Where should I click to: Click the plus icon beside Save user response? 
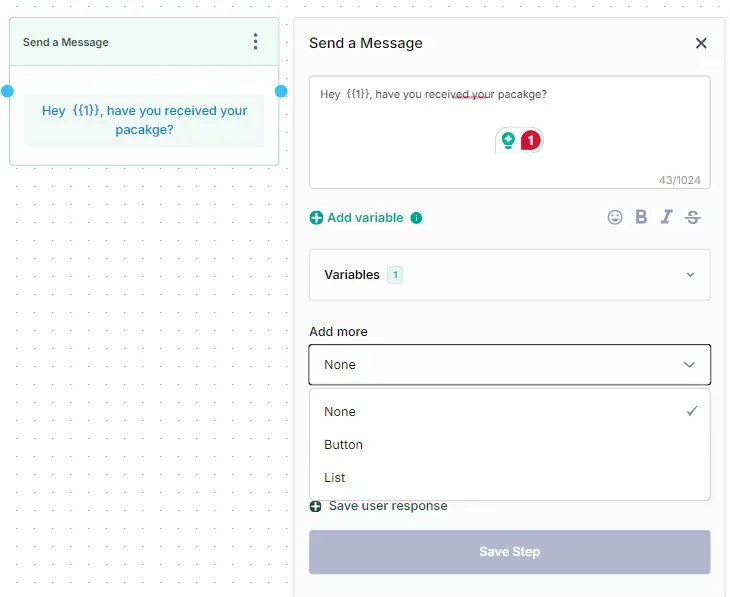point(316,506)
